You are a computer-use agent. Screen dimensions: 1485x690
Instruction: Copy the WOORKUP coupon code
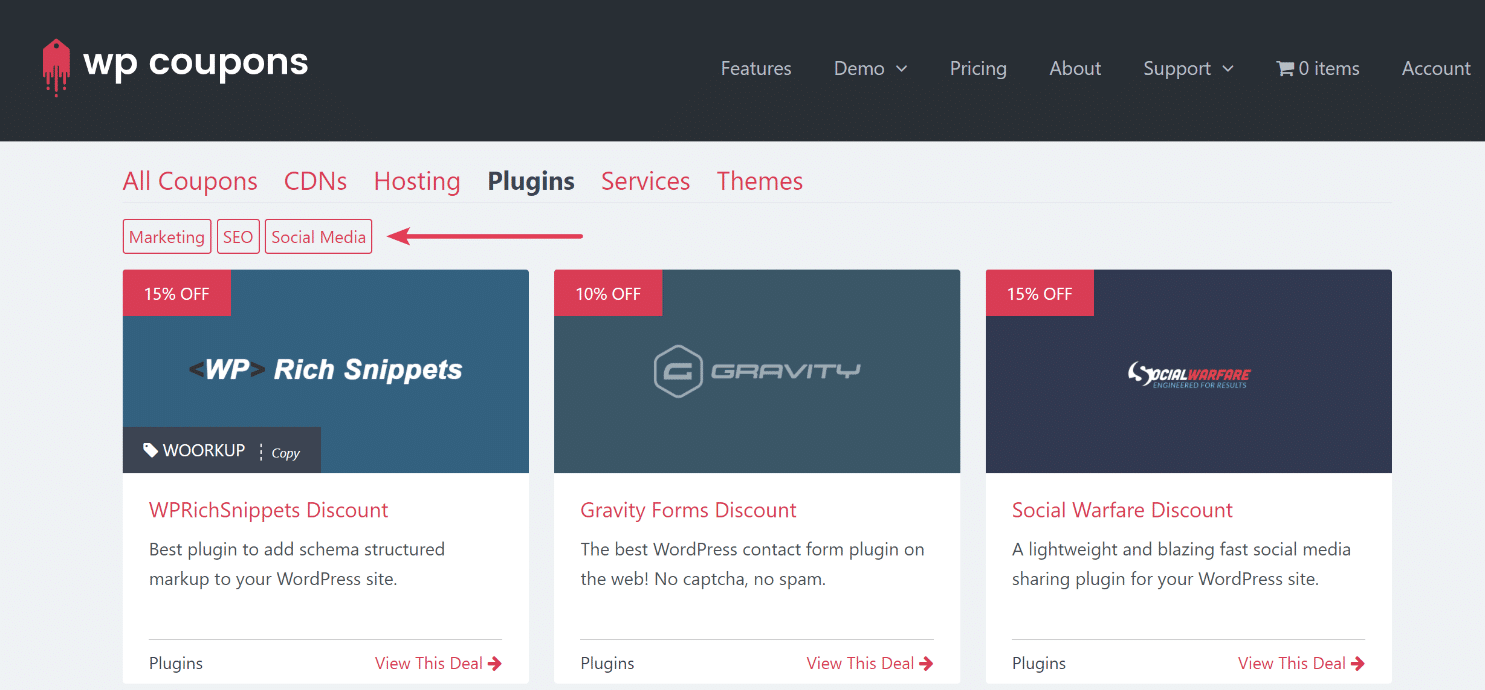tap(285, 453)
